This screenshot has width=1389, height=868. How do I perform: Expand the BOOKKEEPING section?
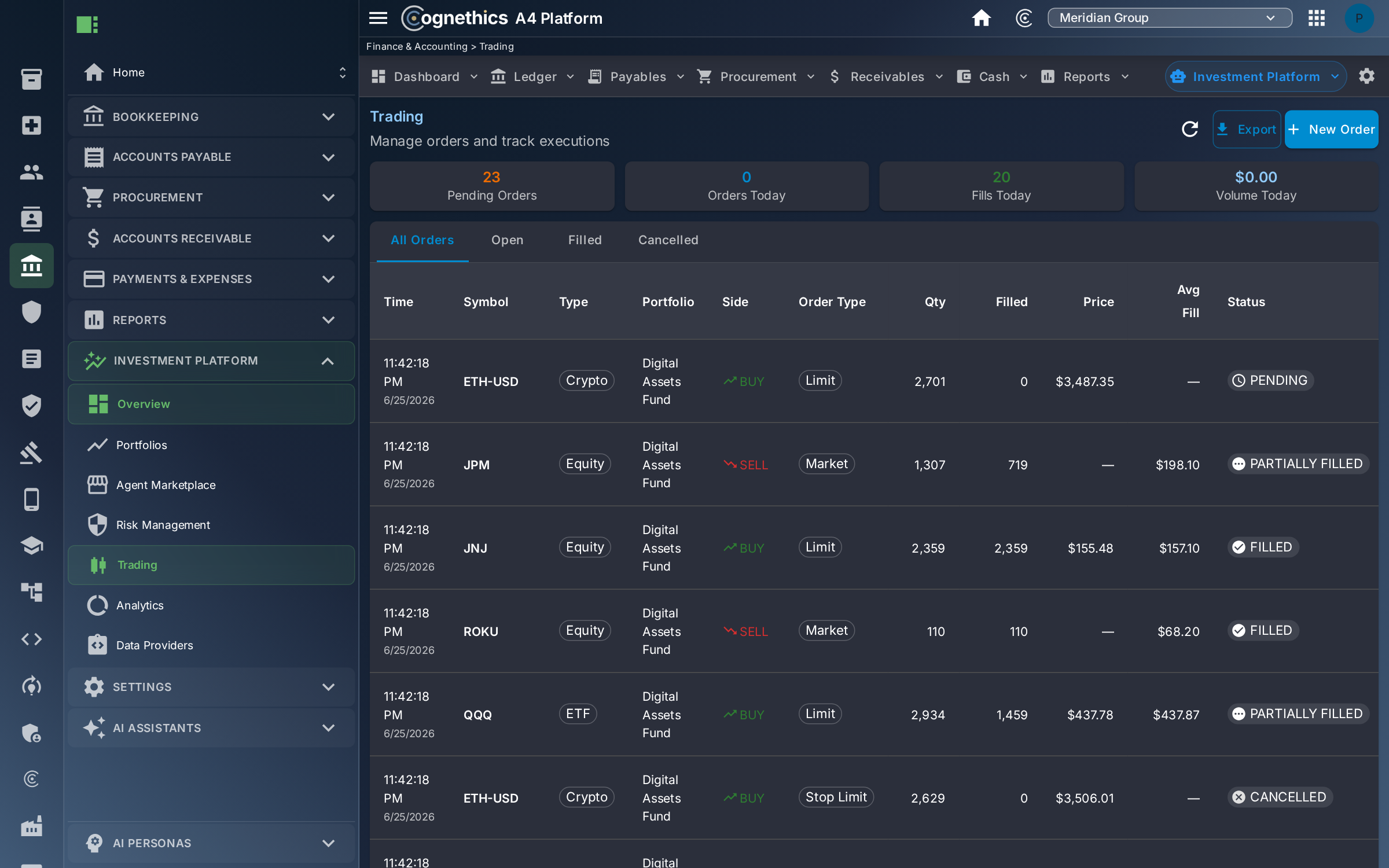211,117
